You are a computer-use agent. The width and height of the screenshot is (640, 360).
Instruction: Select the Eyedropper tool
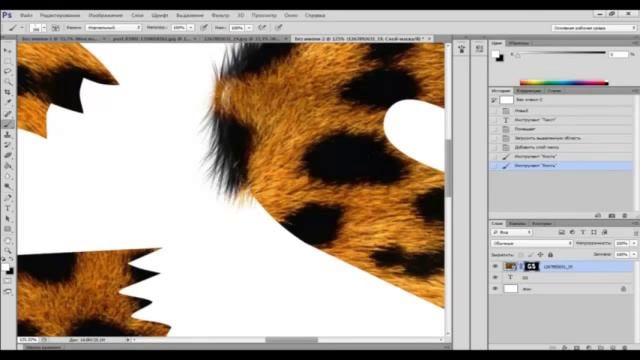point(7,102)
